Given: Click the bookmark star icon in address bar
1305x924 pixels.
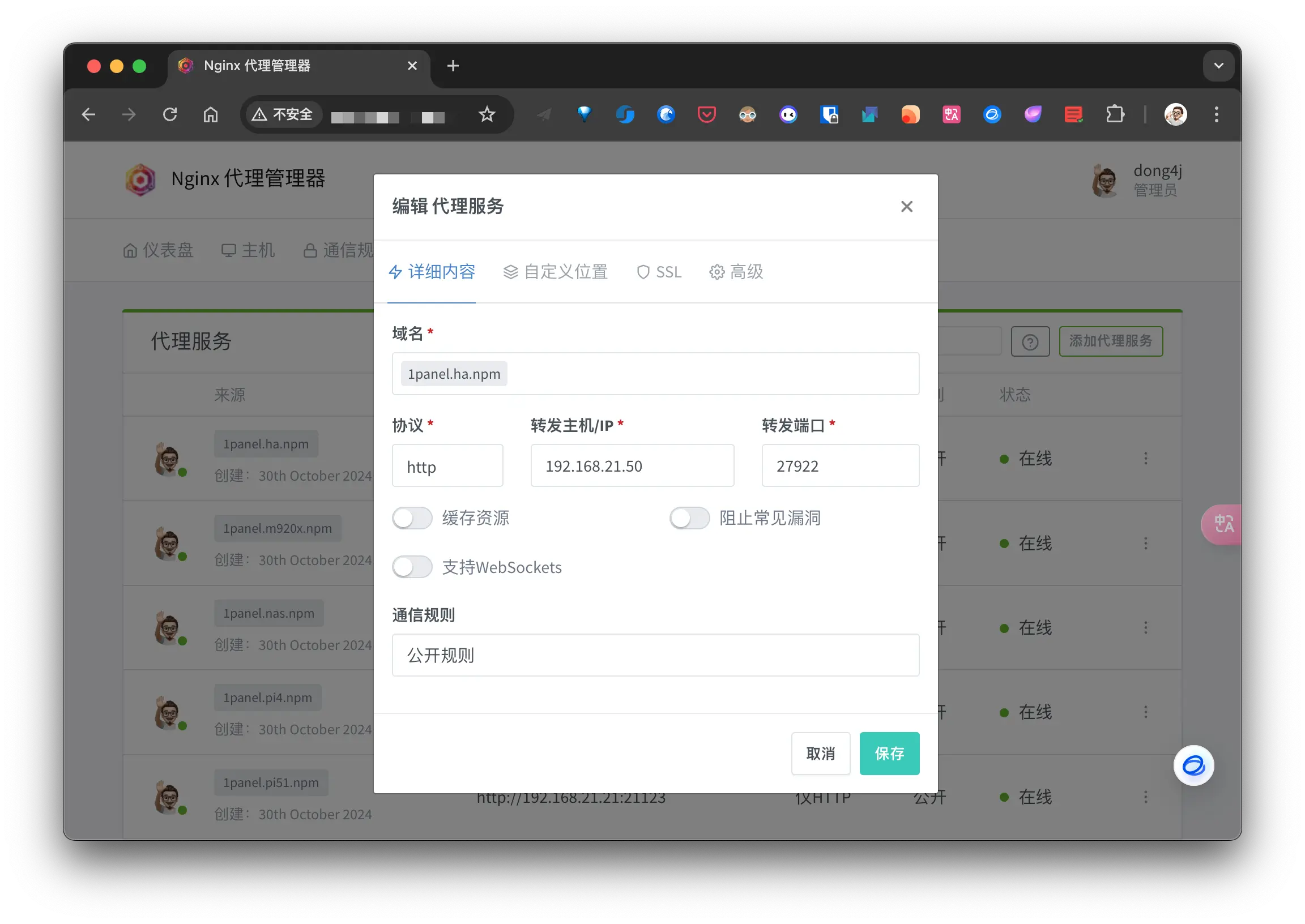Looking at the screenshot, I should (x=487, y=115).
